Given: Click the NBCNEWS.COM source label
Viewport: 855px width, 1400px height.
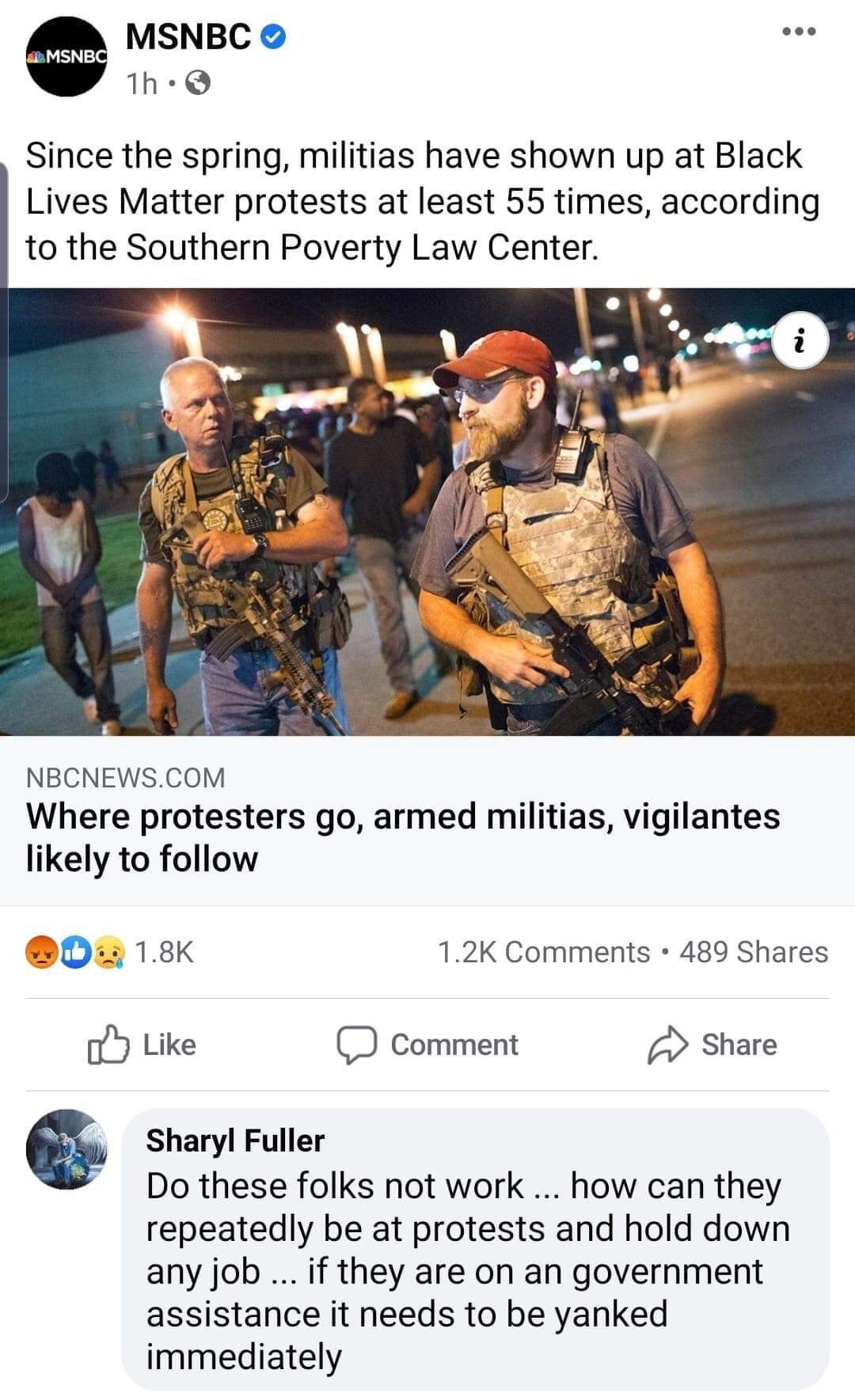Looking at the screenshot, I should point(126,778).
